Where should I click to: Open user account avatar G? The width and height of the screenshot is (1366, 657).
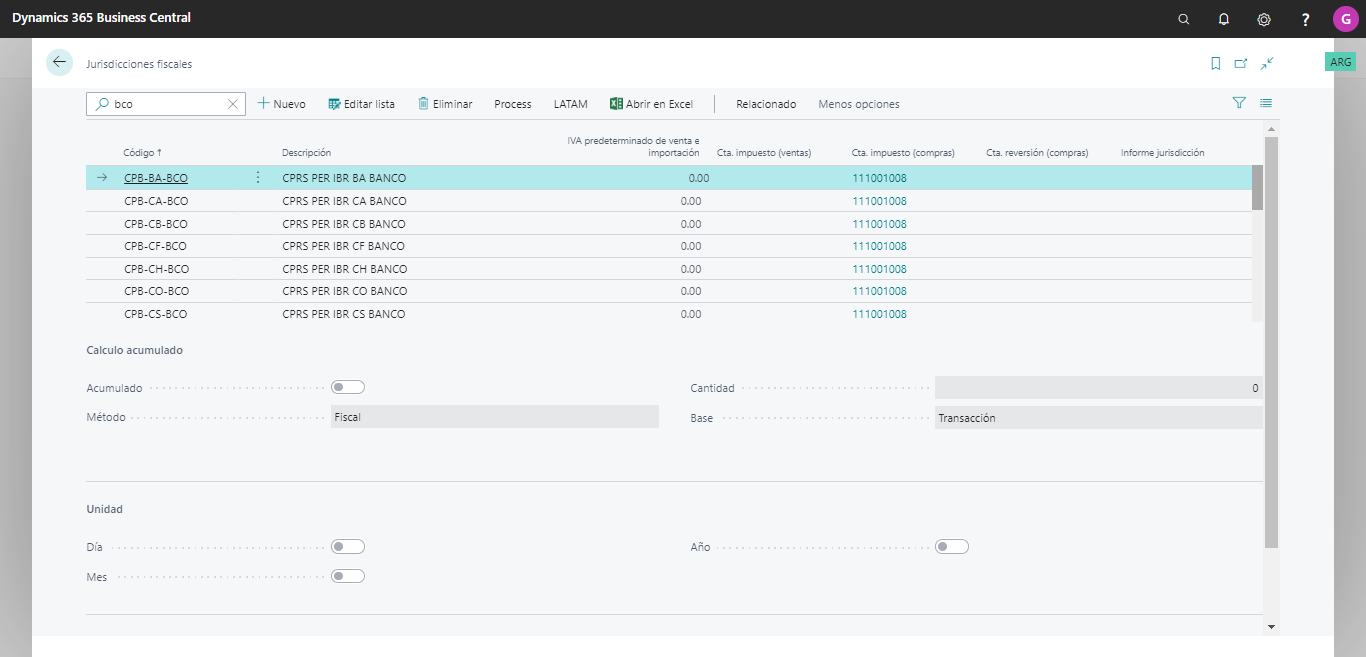1345,19
